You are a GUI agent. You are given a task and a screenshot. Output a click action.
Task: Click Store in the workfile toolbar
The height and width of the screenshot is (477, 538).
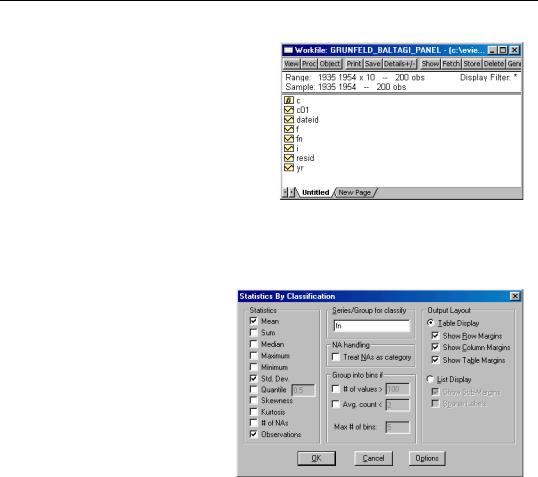tap(472, 64)
